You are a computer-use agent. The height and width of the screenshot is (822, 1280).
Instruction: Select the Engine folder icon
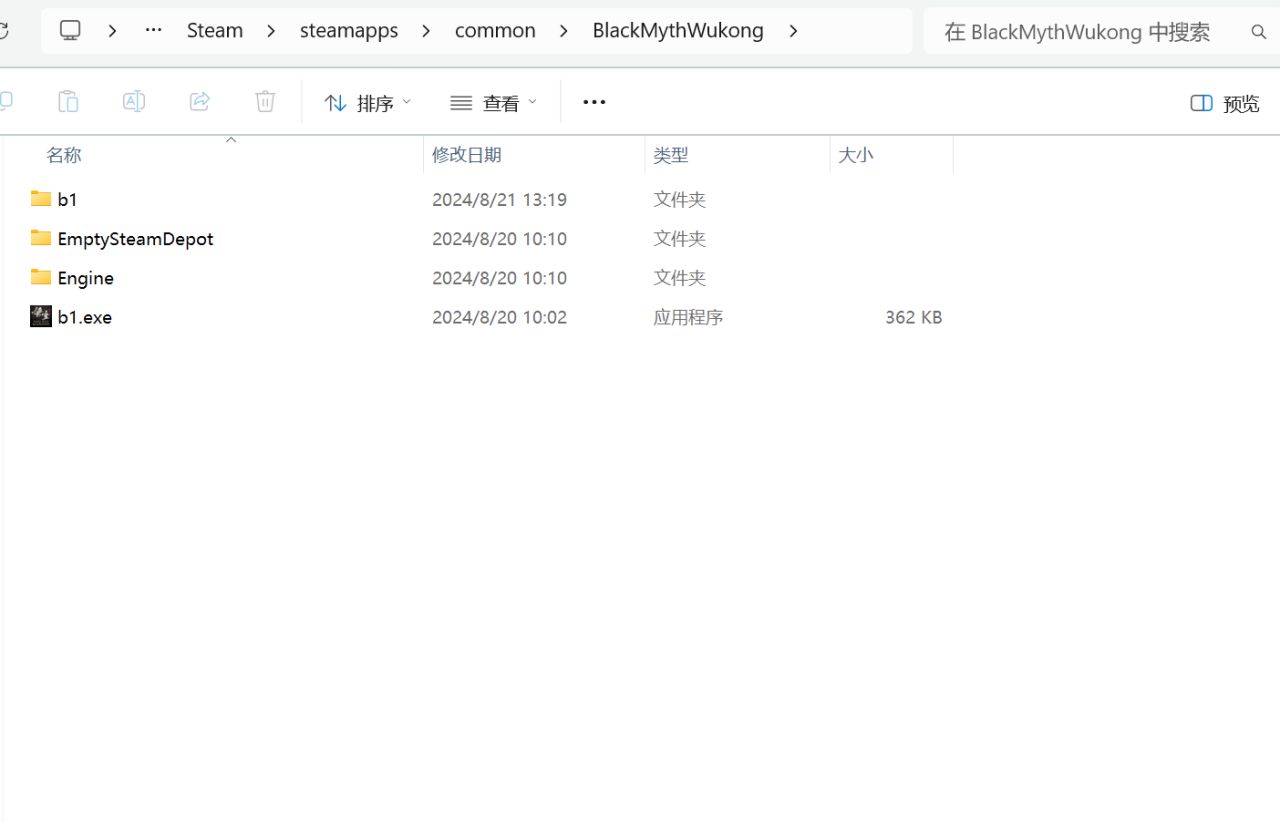click(41, 276)
